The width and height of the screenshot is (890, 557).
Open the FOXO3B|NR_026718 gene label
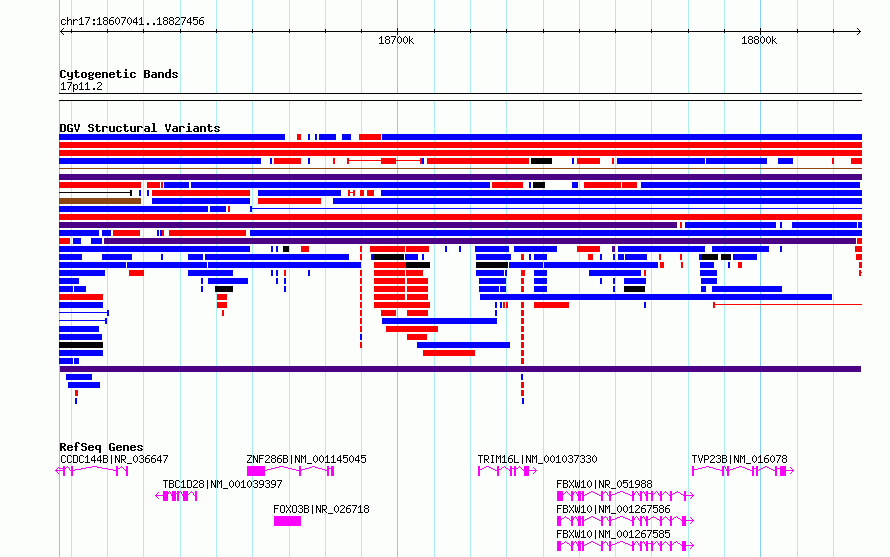click(x=321, y=509)
